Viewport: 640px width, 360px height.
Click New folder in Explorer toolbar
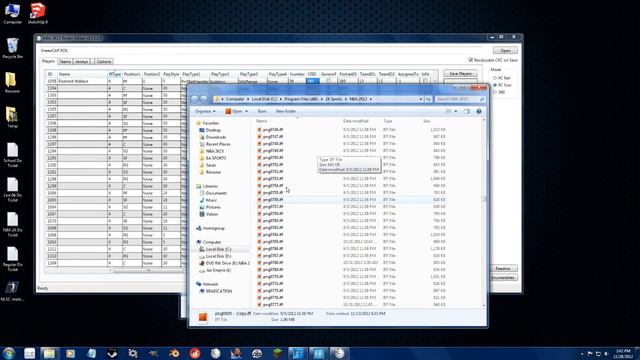click(x=286, y=111)
